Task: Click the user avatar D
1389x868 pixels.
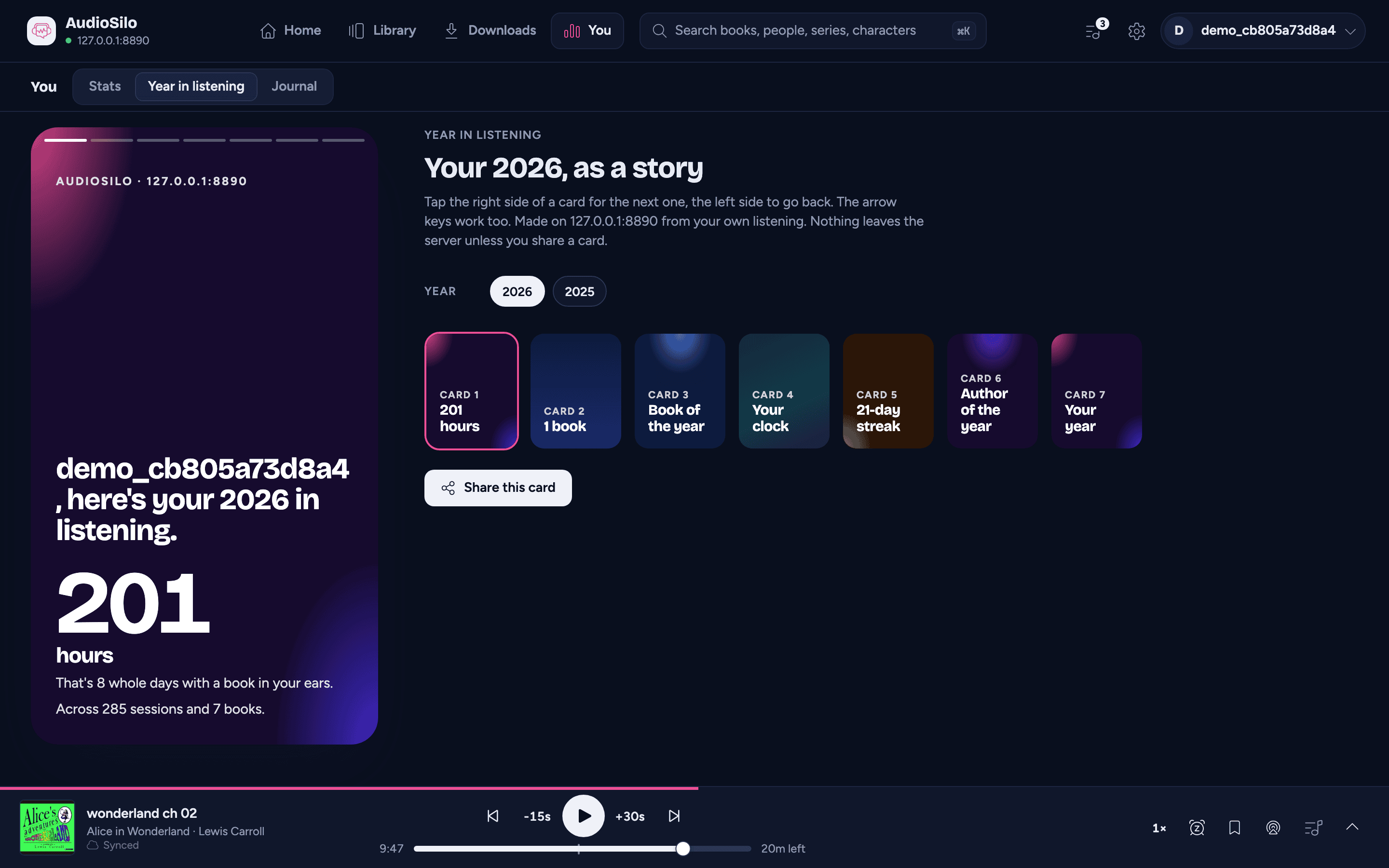Action: click(x=1179, y=31)
